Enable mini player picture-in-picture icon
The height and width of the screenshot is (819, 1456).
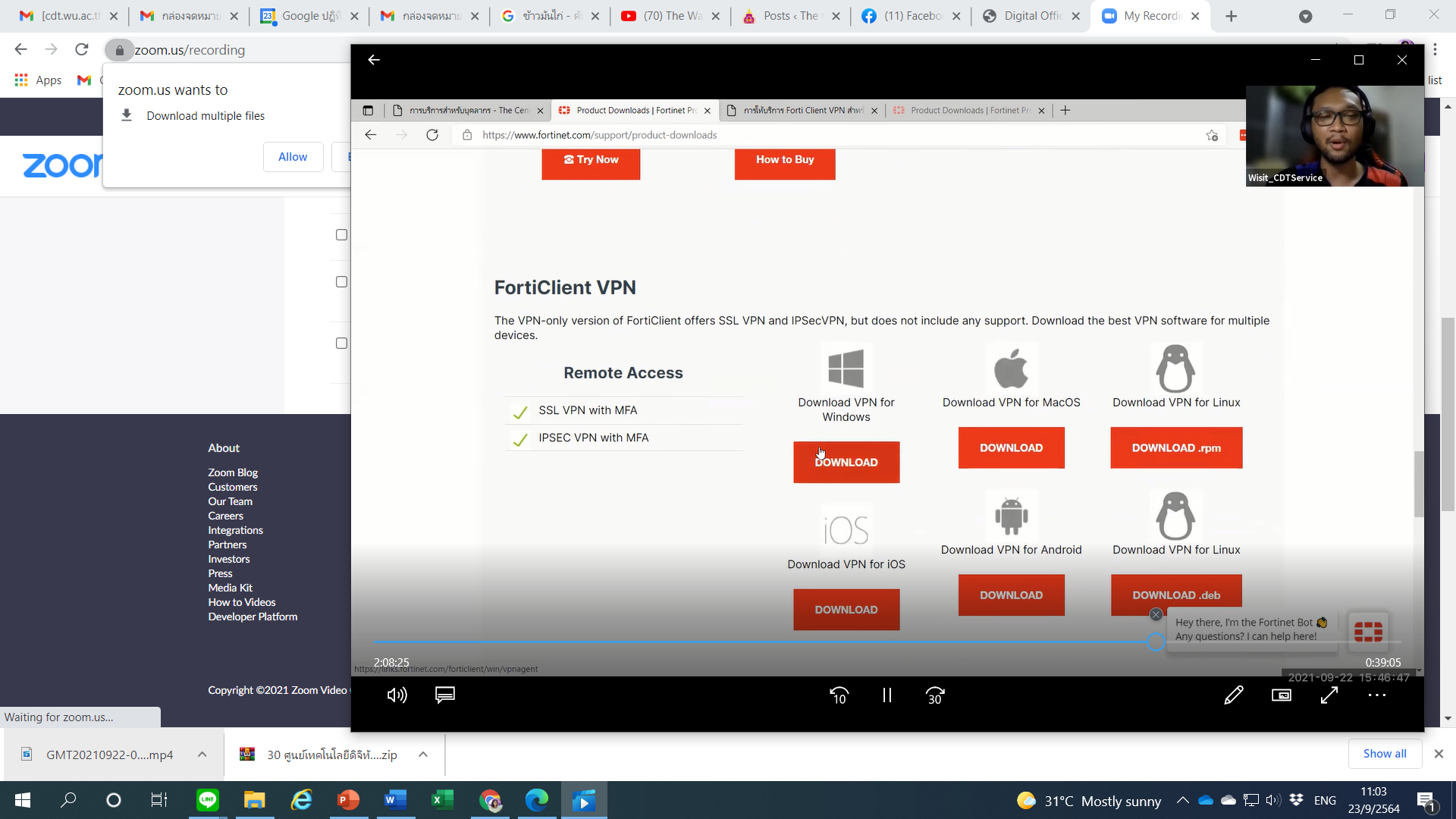click(1282, 695)
